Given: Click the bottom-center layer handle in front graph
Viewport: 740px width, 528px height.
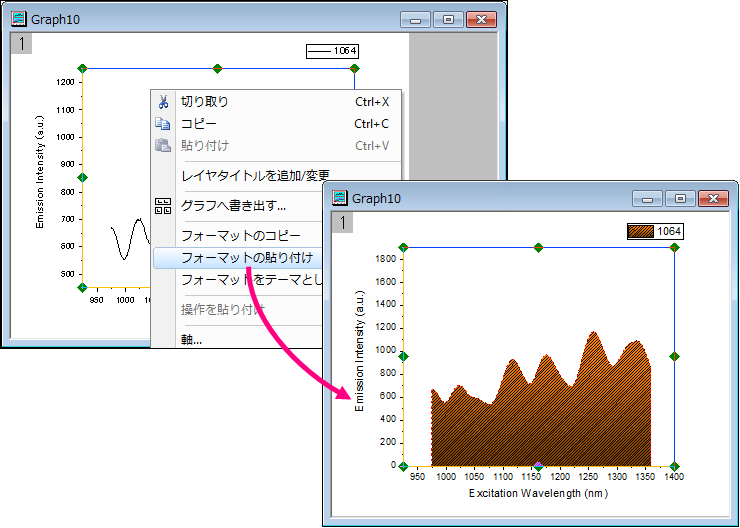Looking at the screenshot, I should [x=538, y=467].
